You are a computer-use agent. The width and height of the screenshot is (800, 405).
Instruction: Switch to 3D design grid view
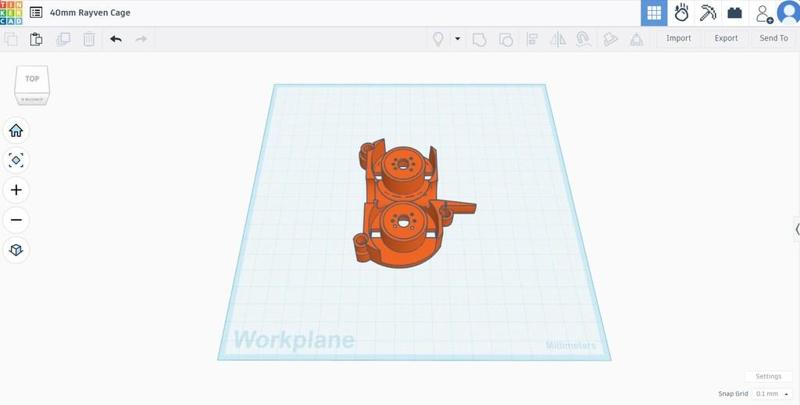pos(654,13)
